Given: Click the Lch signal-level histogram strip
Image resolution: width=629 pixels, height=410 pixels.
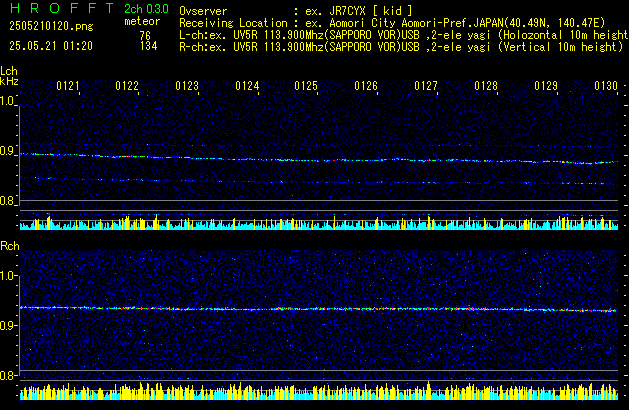Looking at the screenshot, I should 319,221.
